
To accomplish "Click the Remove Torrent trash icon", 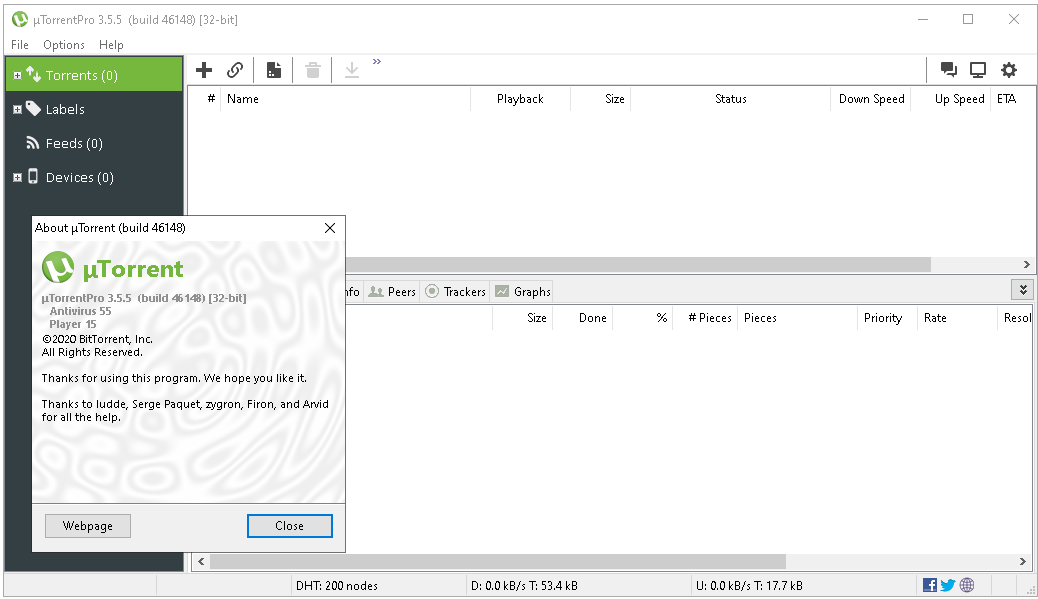I will [x=312, y=69].
